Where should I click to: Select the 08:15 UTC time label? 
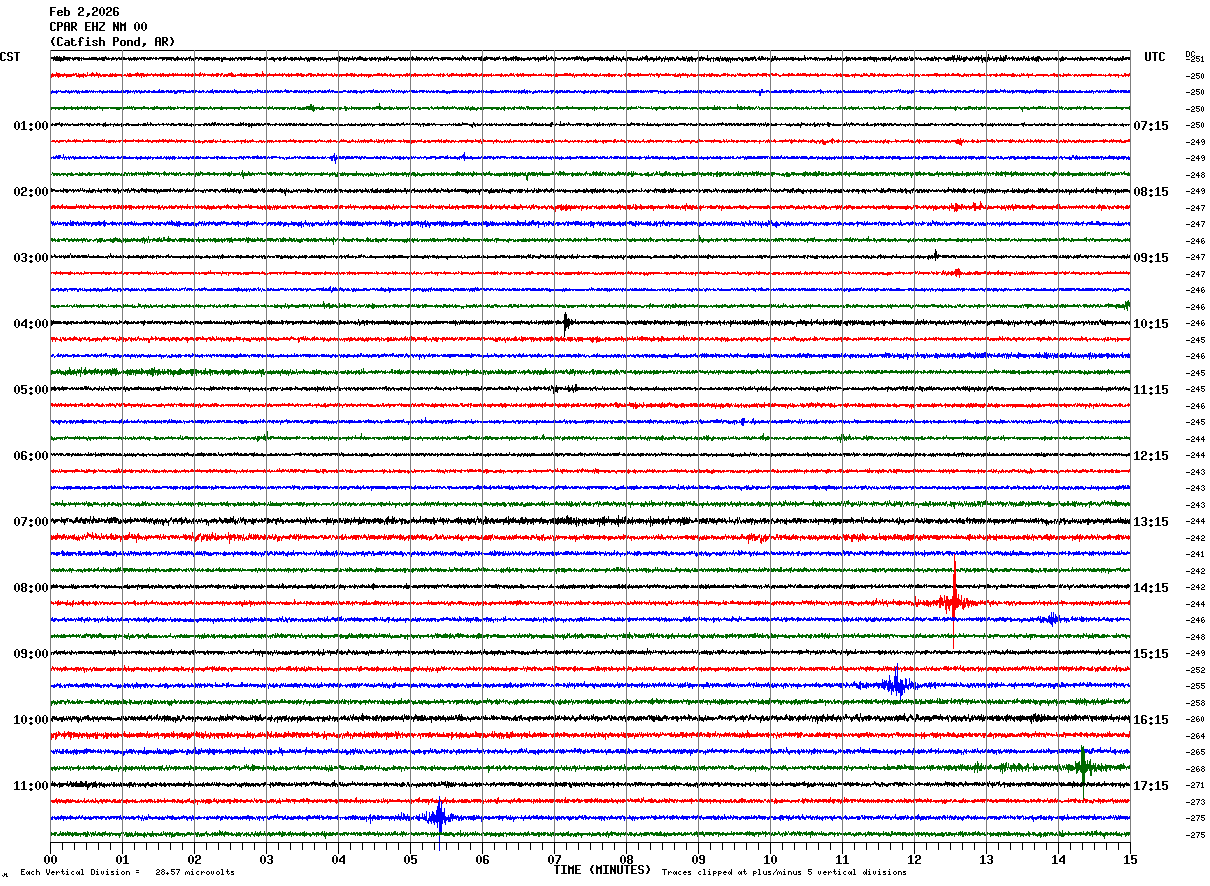click(x=1151, y=192)
